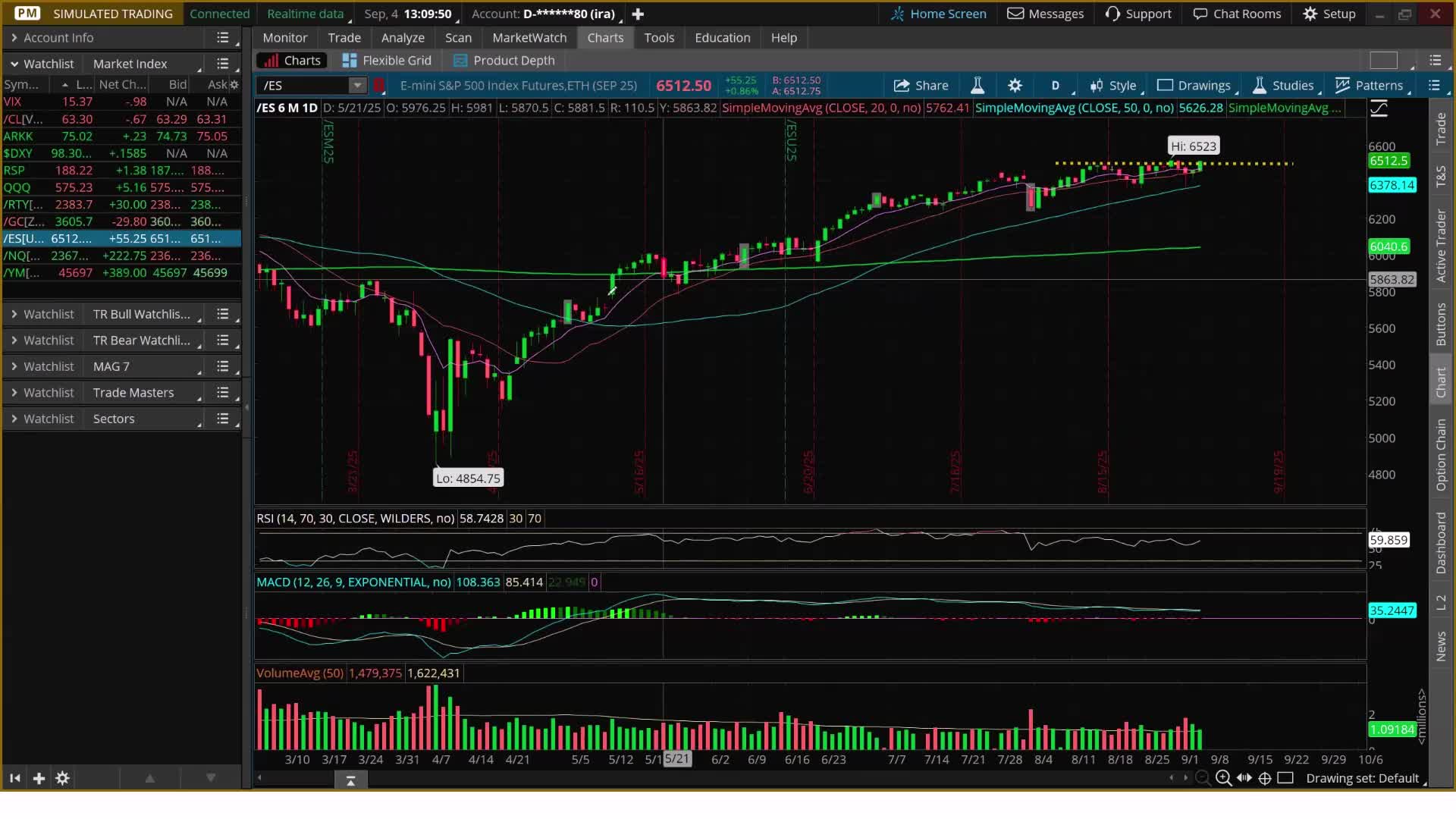Image resolution: width=1456 pixels, height=819 pixels.
Task: Expand the MAG 7 watchlist
Action: (x=14, y=366)
